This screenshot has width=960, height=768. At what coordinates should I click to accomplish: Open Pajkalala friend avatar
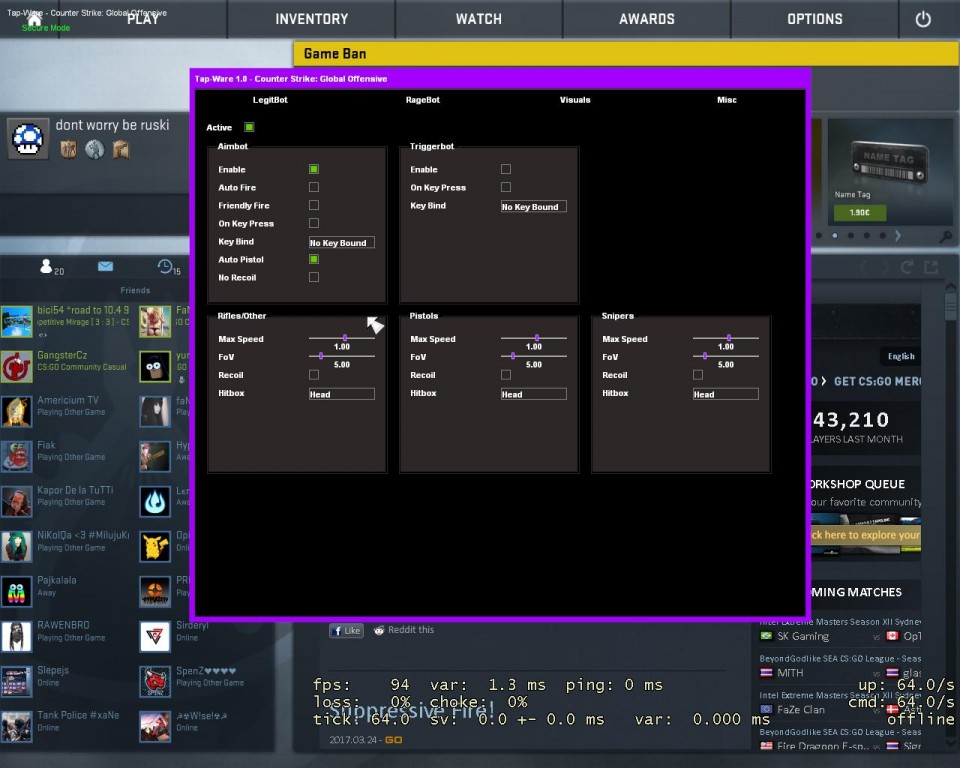[x=17, y=592]
